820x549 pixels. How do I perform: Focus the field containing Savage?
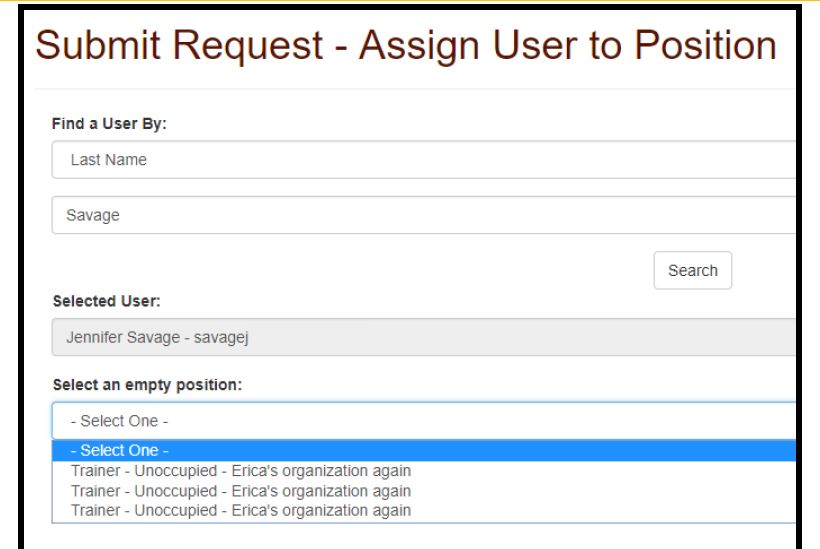pyautogui.click(x=424, y=215)
